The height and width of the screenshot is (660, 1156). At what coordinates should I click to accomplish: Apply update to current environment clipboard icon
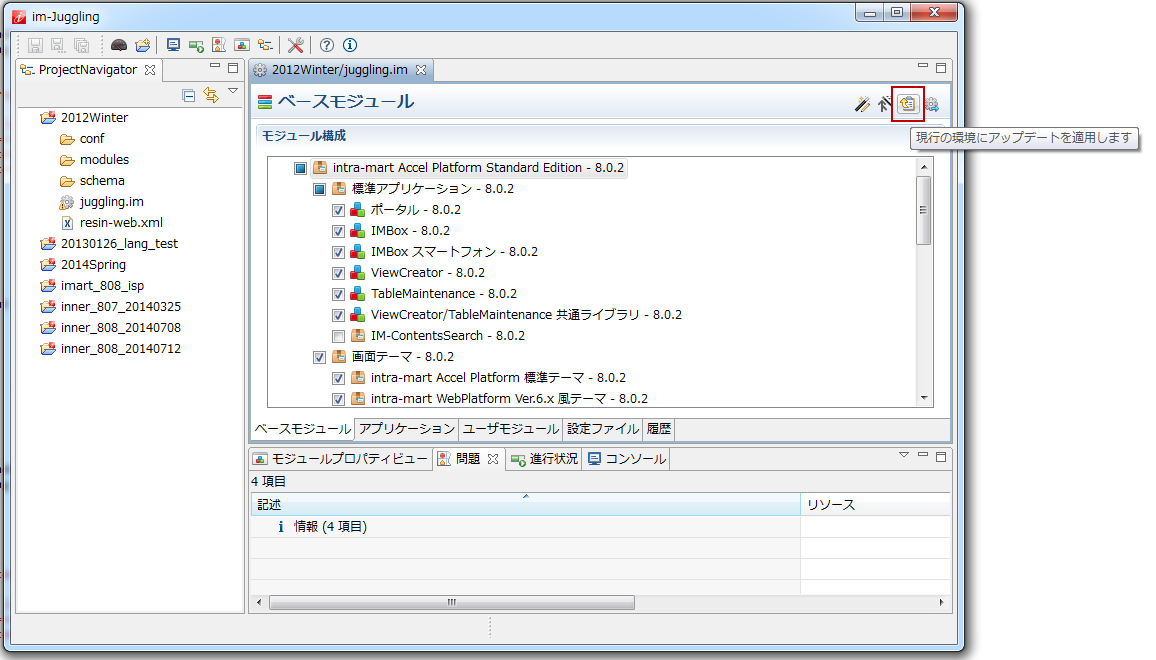tap(908, 104)
